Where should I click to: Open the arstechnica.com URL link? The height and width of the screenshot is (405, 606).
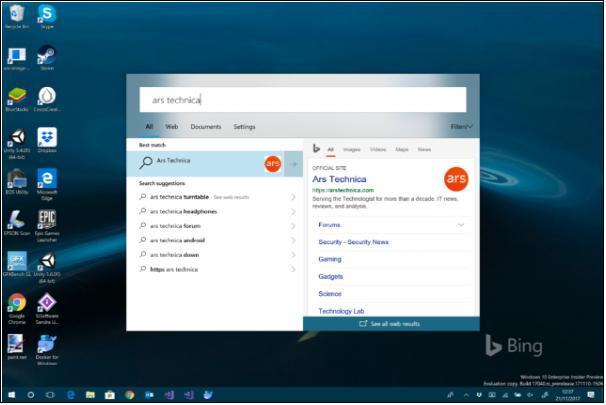343,190
